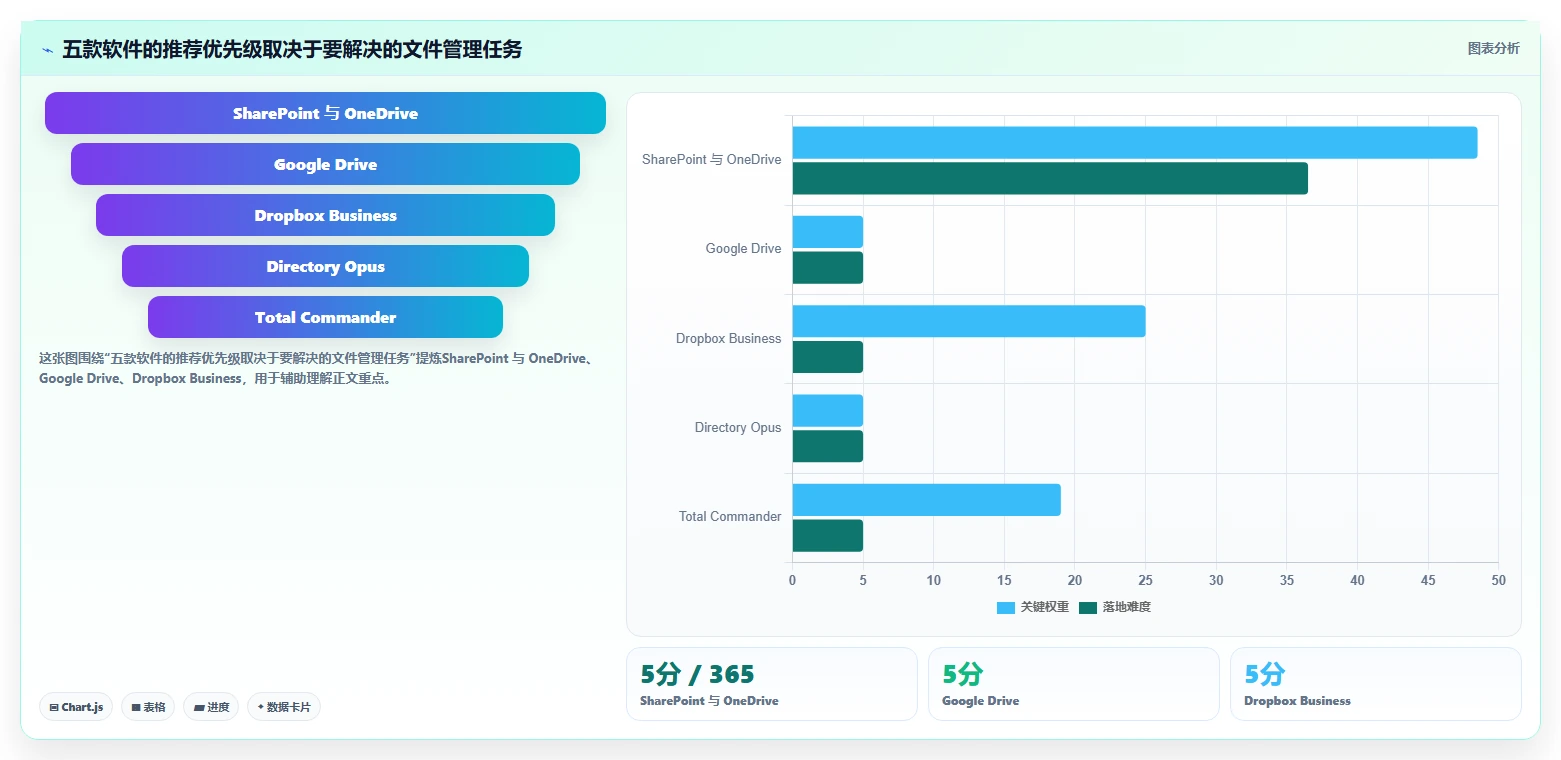This screenshot has width=1561, height=760.
Task: Click the chart y-axis label Total Commander
Action: coord(730,516)
